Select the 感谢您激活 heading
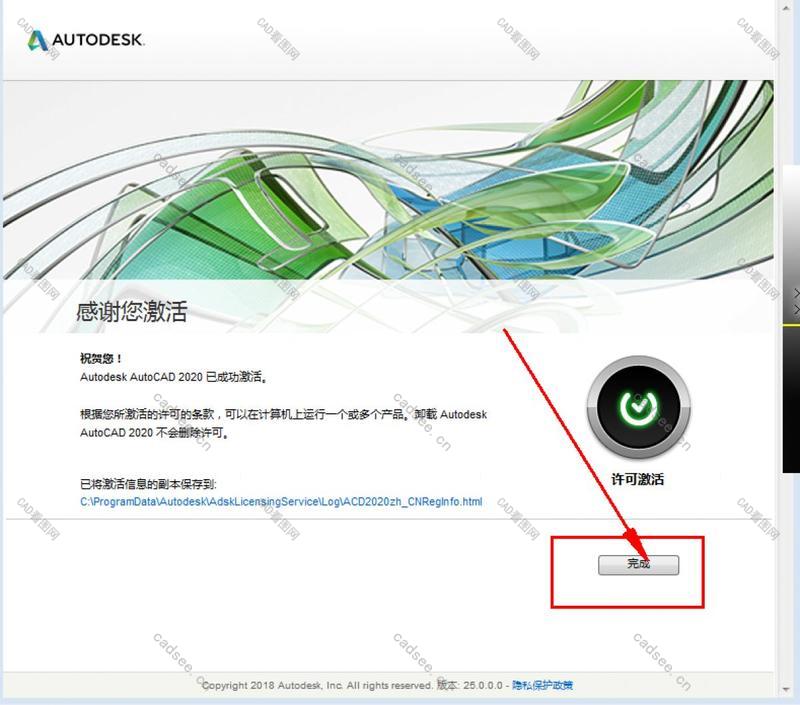This screenshot has width=800, height=705. 132,311
